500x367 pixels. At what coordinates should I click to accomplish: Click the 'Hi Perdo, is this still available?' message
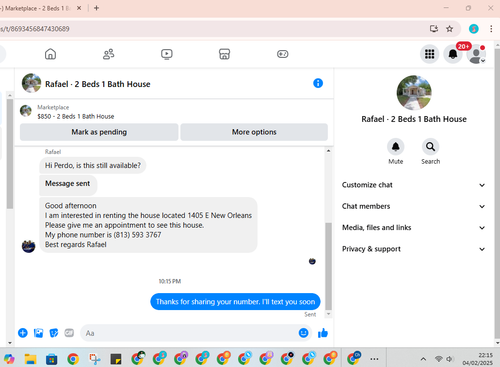tap(93, 165)
